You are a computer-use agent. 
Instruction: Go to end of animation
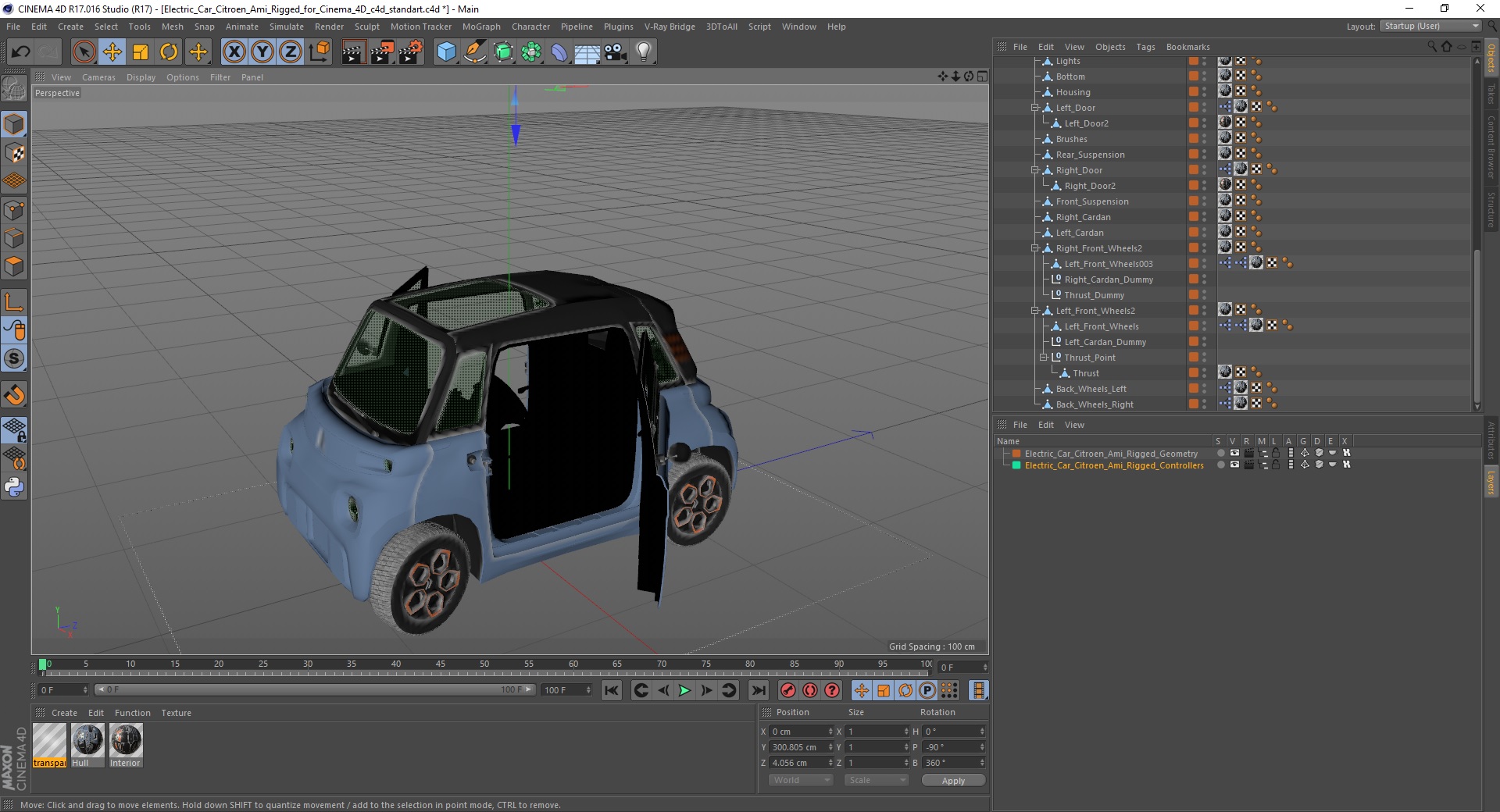pyautogui.click(x=758, y=690)
